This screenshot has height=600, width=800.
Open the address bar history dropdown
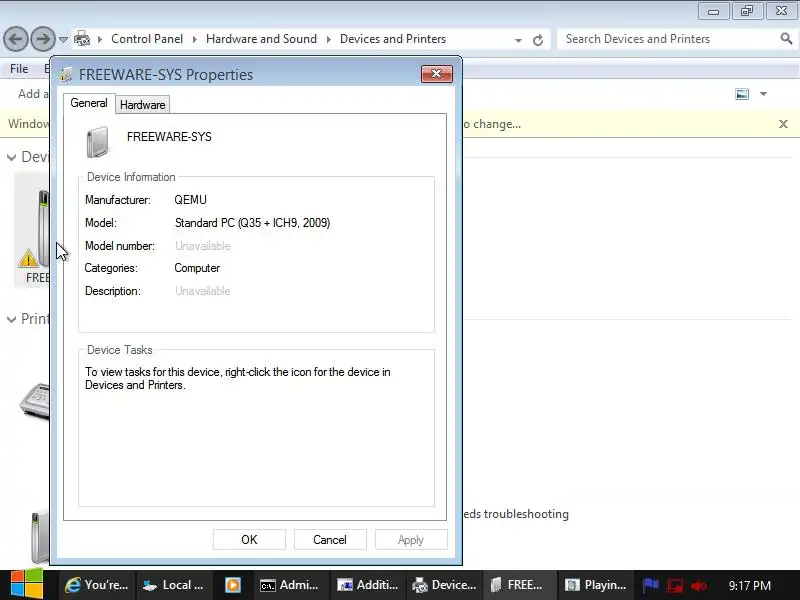point(518,40)
